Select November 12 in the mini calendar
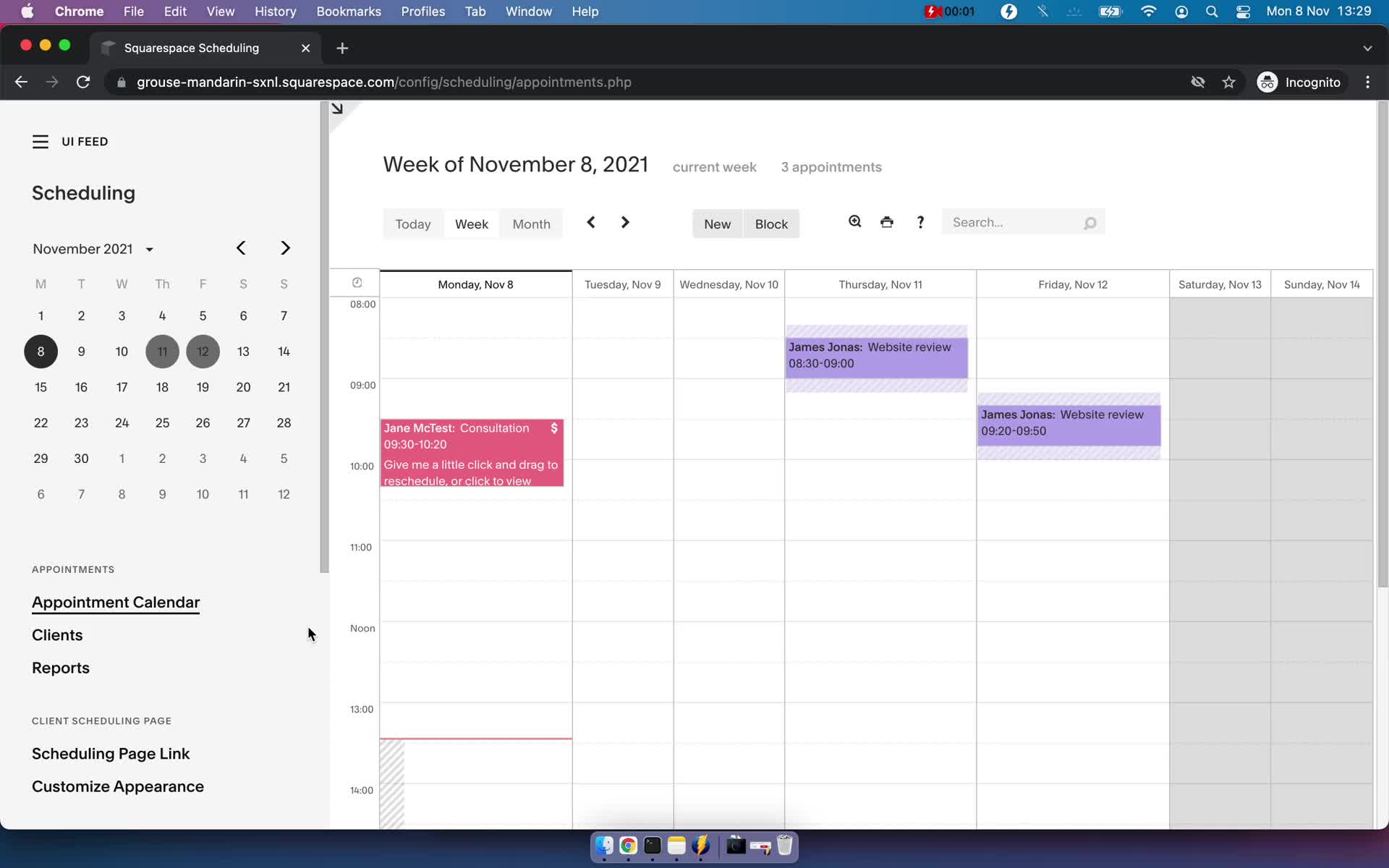This screenshot has width=1389, height=868. pyautogui.click(x=203, y=352)
